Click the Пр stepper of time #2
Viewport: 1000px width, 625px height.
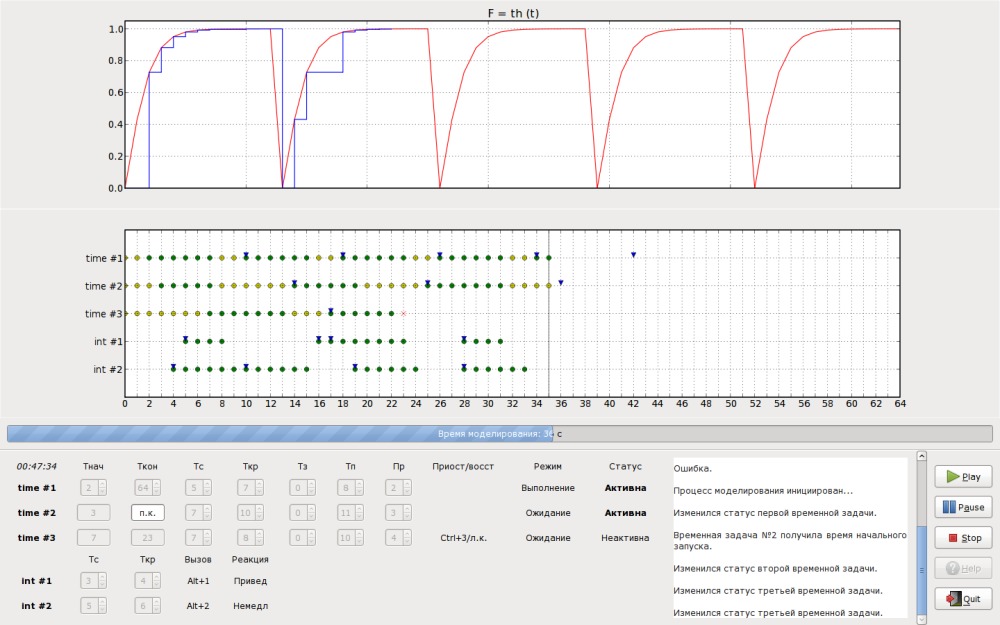399,513
